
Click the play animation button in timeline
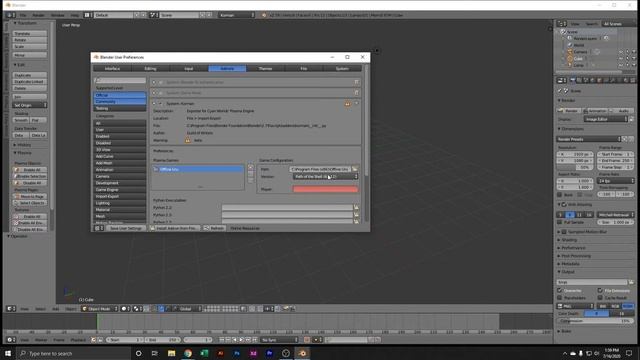coord(242,340)
